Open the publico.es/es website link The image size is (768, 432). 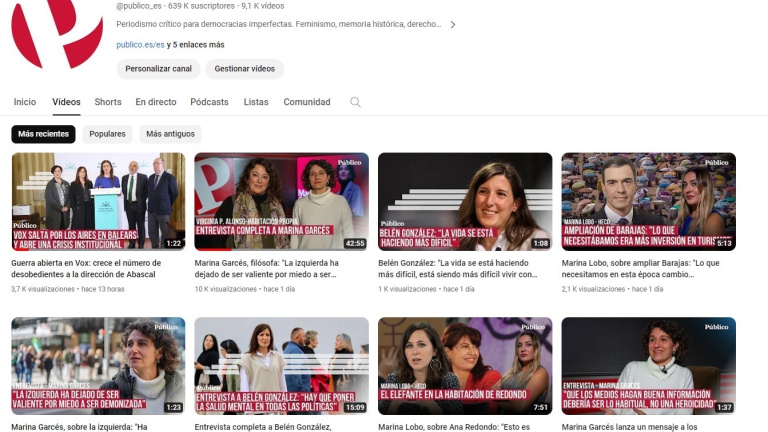(x=140, y=45)
